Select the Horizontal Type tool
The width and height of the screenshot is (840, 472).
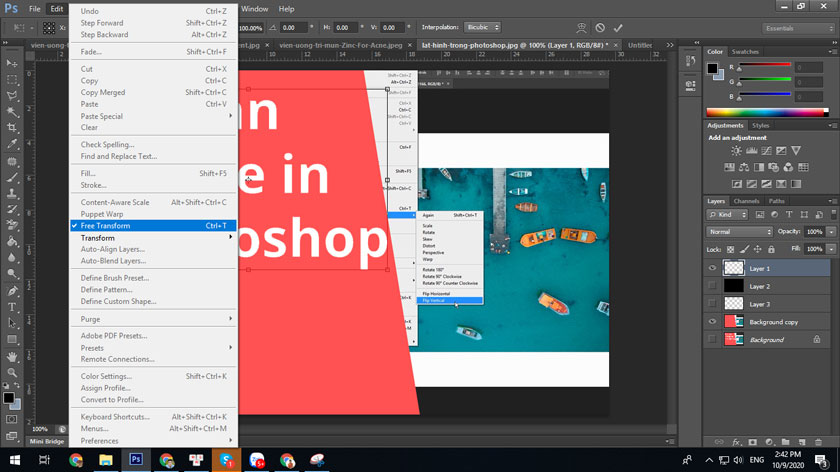(x=12, y=307)
